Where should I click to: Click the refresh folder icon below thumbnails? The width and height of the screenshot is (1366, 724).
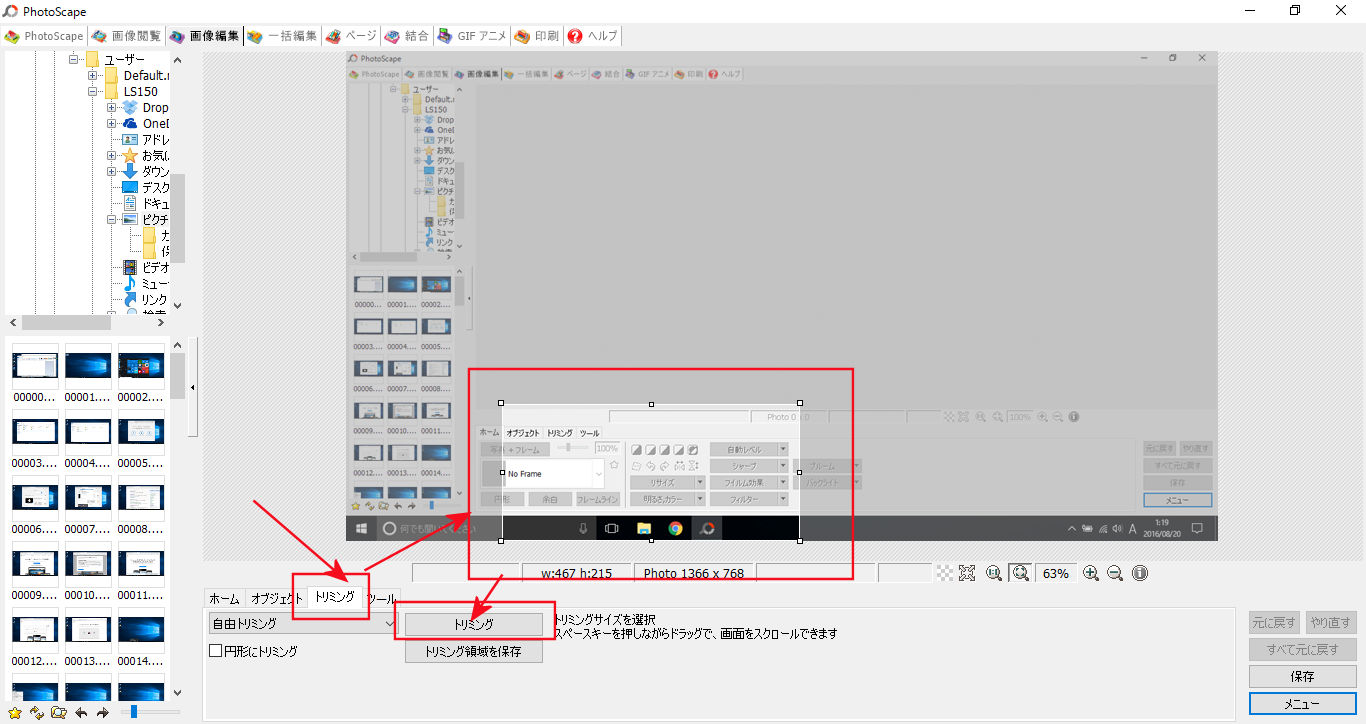37,713
